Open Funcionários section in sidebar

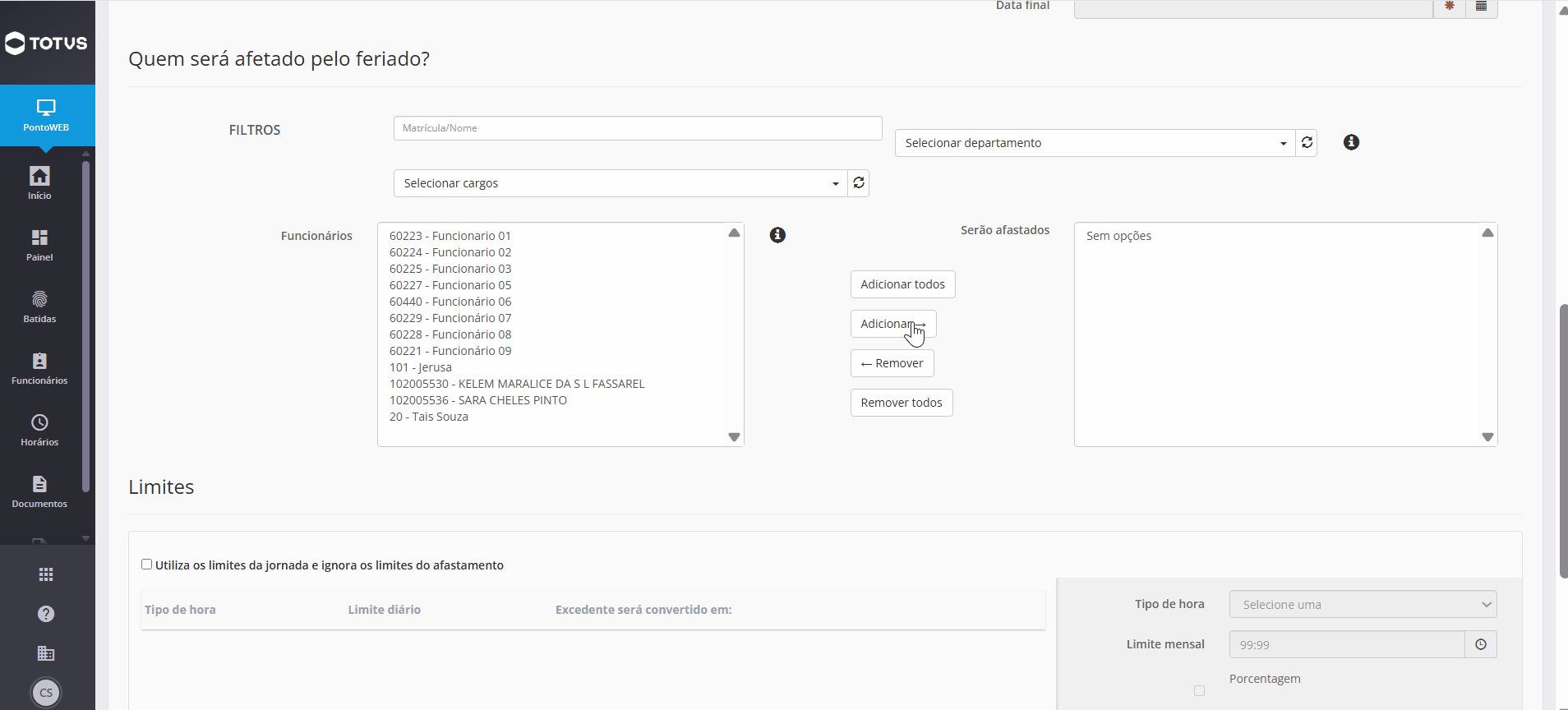click(39, 368)
